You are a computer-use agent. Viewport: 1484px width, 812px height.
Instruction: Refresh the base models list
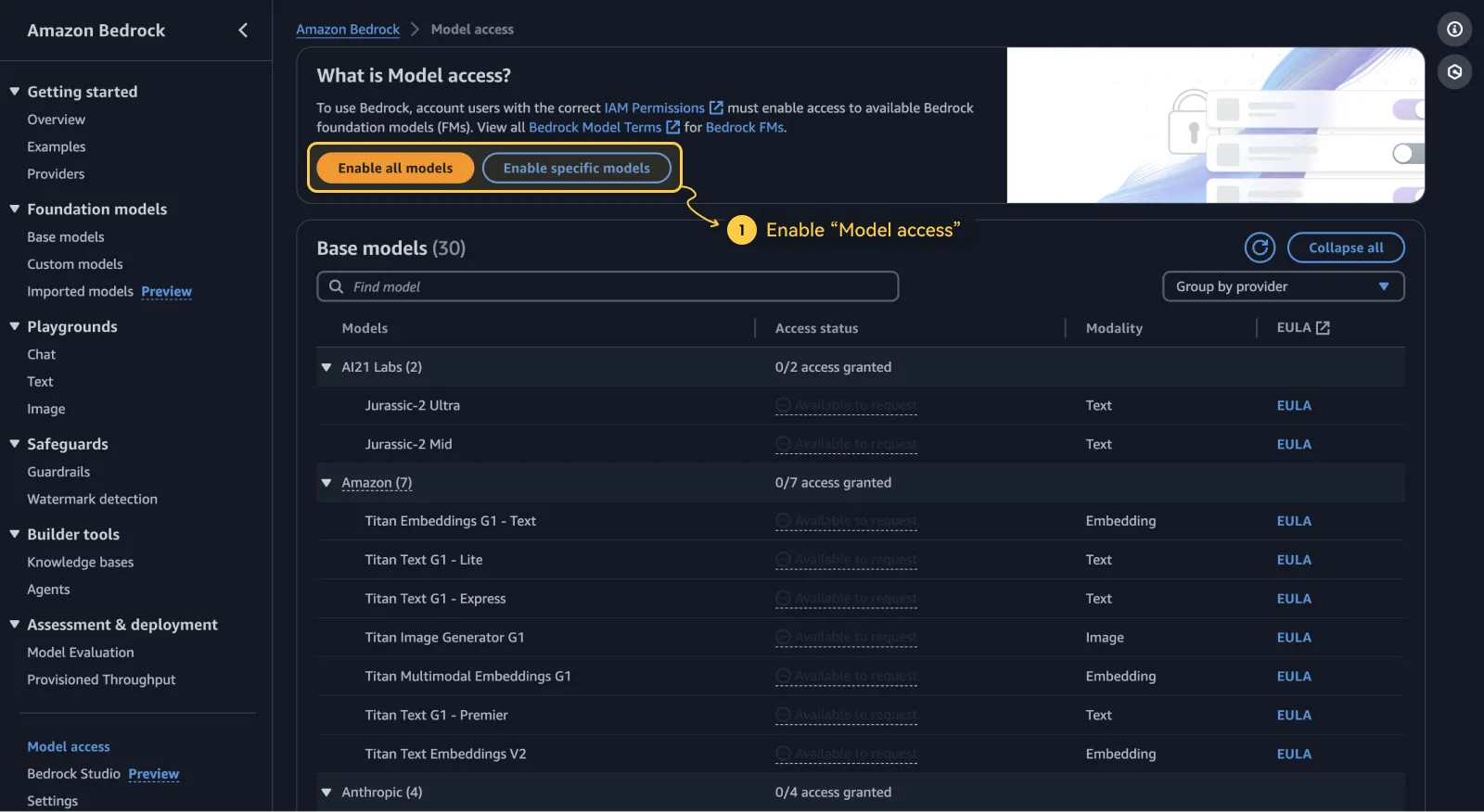(1260, 247)
